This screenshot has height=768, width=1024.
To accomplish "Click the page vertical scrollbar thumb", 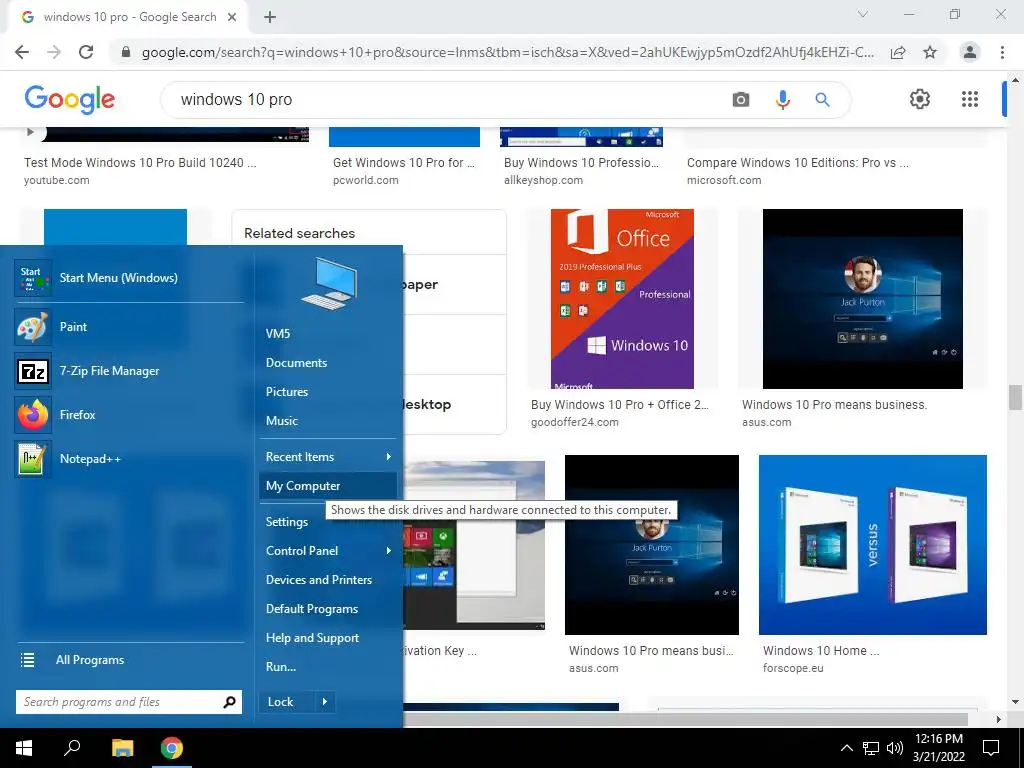I will (x=1015, y=398).
